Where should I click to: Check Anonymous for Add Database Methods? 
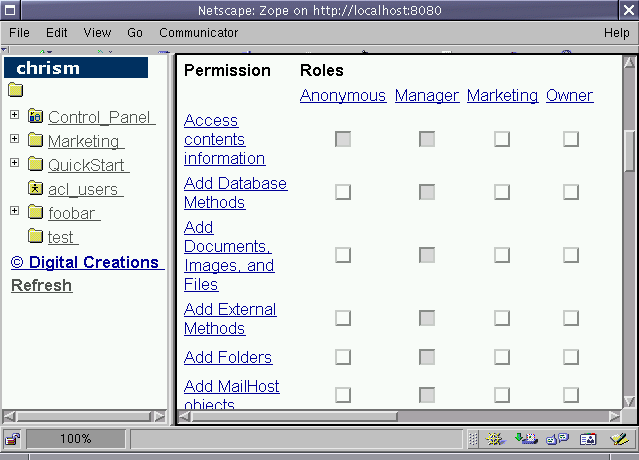pyautogui.click(x=343, y=192)
